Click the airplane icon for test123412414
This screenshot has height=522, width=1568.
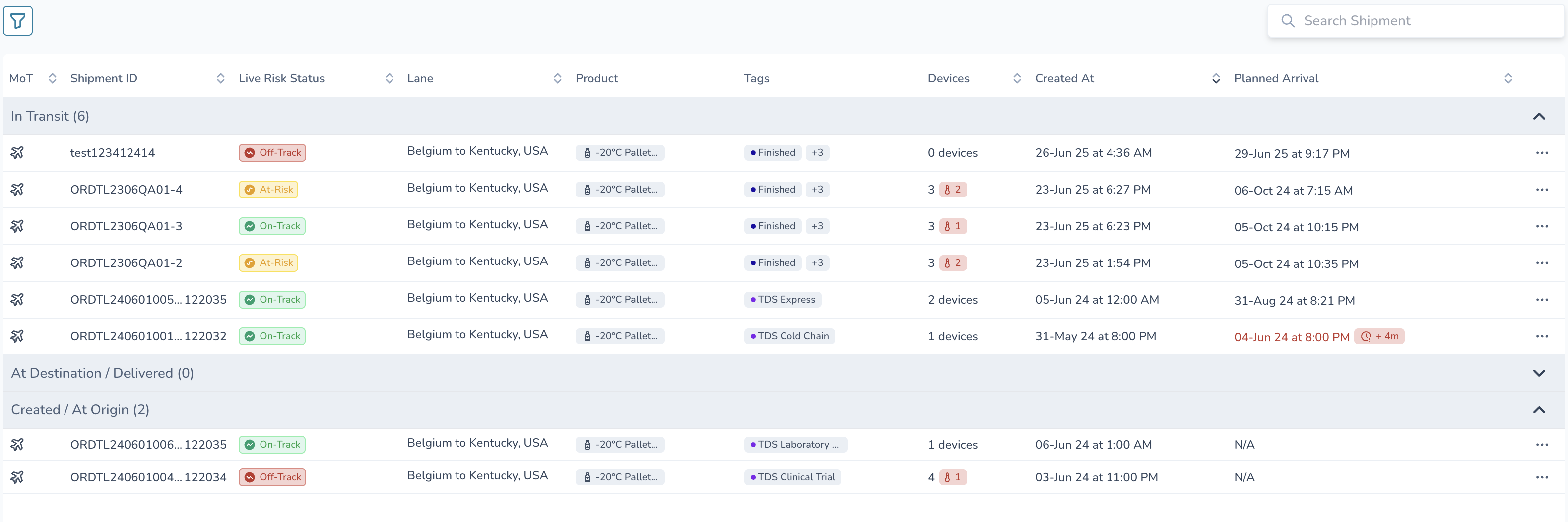pyautogui.click(x=17, y=153)
